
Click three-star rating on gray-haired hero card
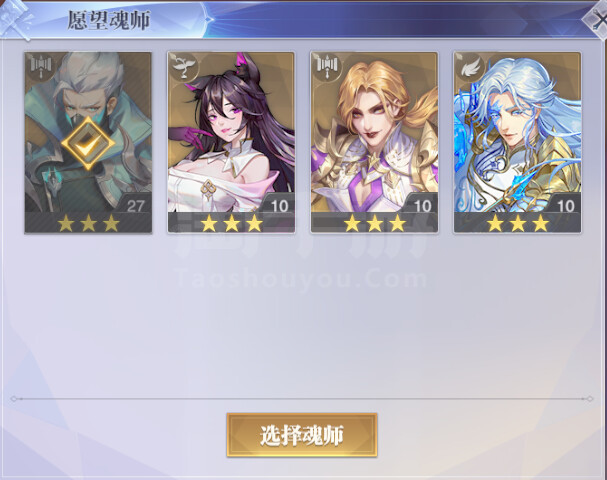88,223
